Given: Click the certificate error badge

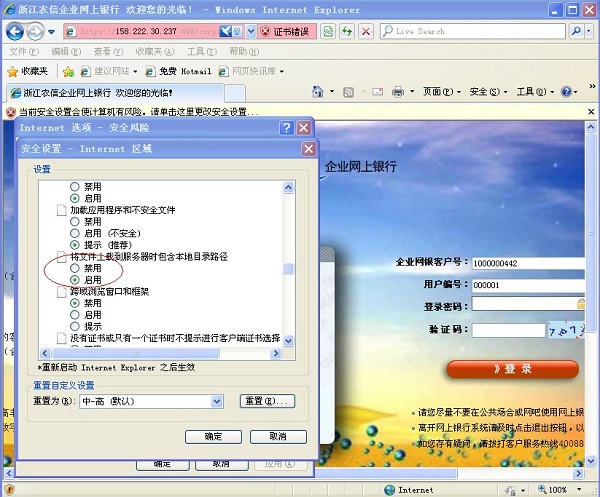Looking at the screenshot, I should coord(287,31).
